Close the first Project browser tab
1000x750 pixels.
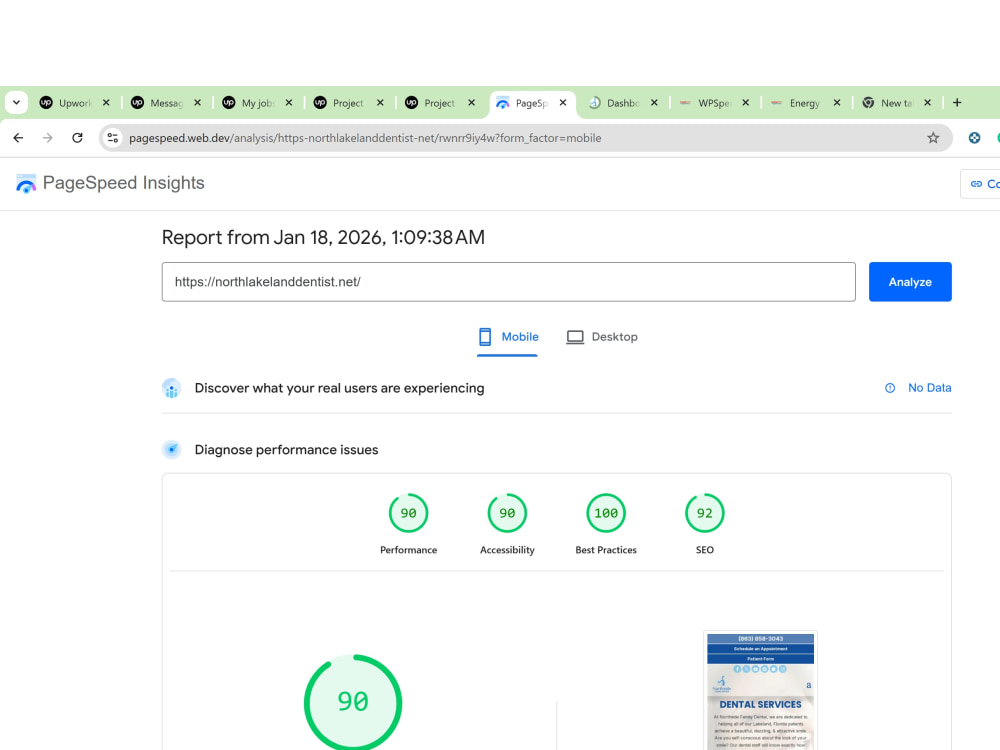[380, 103]
